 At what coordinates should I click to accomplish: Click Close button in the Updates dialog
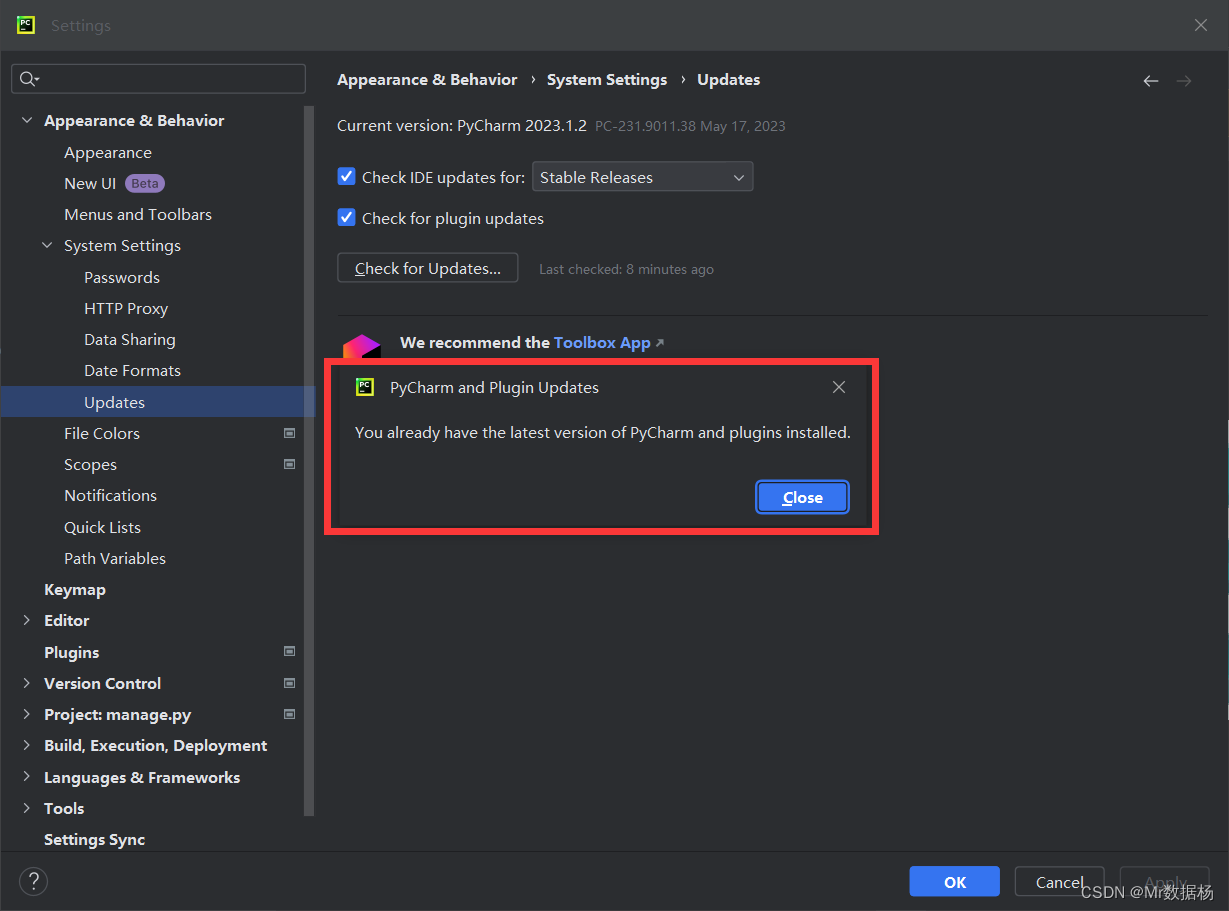click(803, 497)
